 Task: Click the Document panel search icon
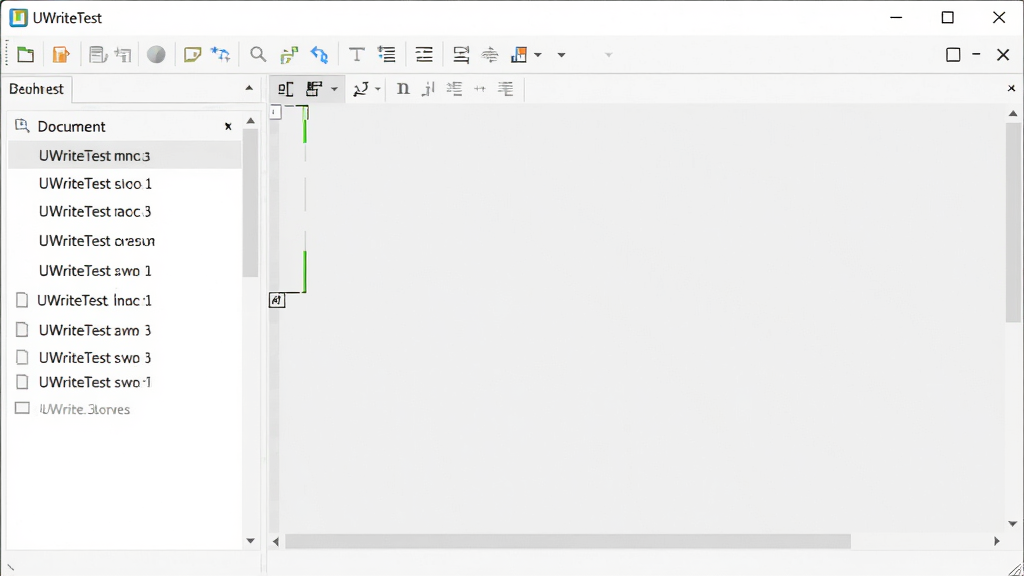click(22, 125)
